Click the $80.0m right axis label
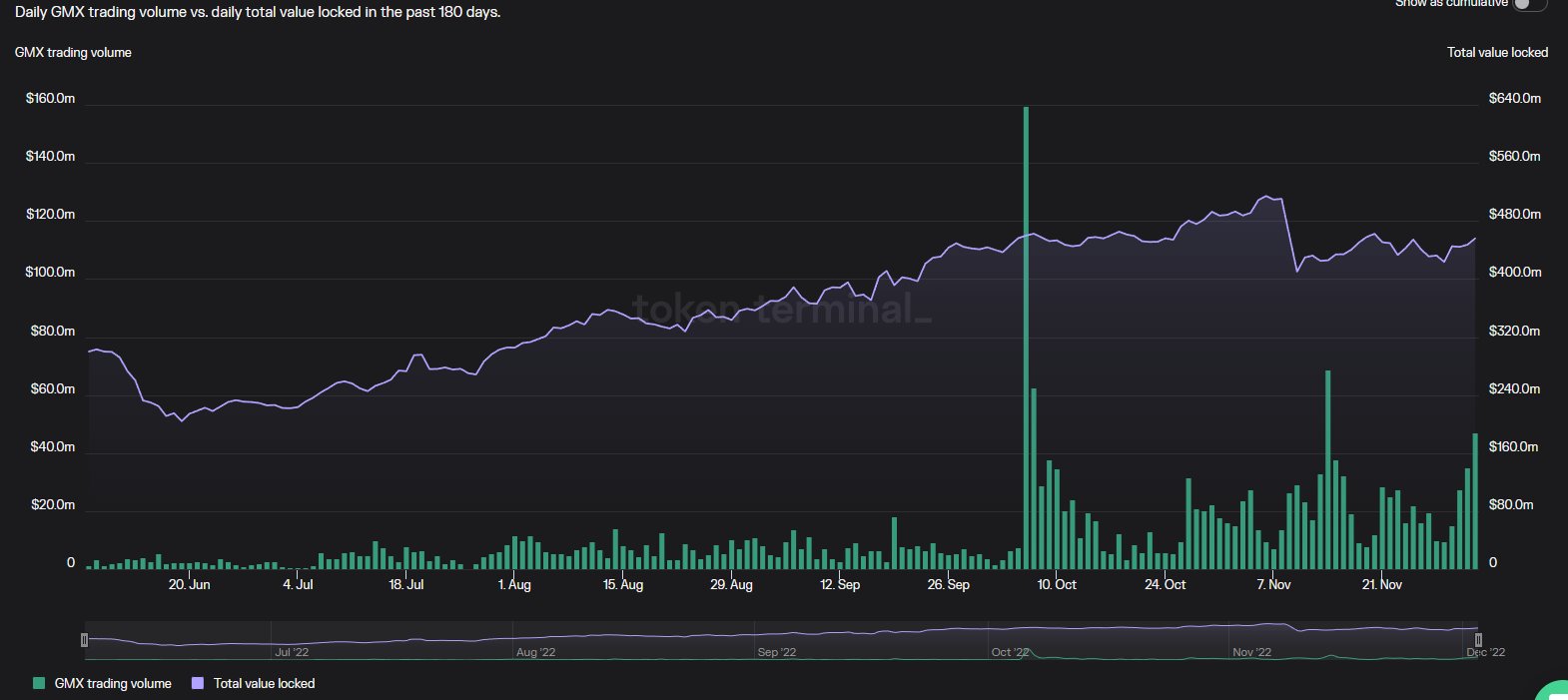1568x700 pixels. [x=1510, y=504]
